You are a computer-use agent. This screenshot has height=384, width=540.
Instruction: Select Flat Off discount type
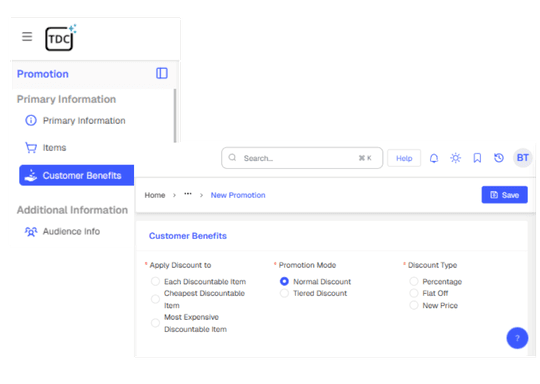(414, 293)
